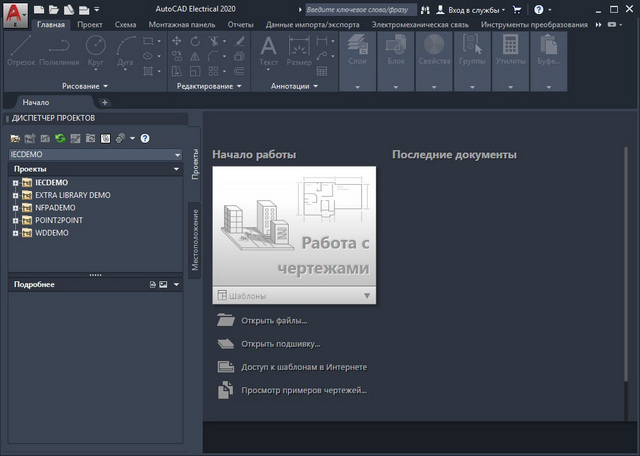Viewport: 640px width, 456px height.
Task: Click the blue help icon in ДИСПЕТЧЕР ПРОЕКТОВ
Action: click(146, 137)
